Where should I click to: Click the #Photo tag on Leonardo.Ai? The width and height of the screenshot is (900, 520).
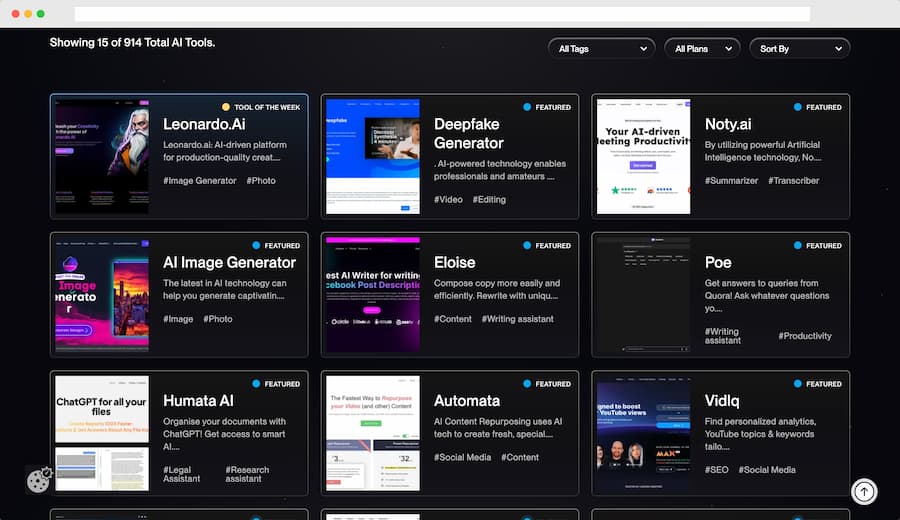(x=261, y=180)
